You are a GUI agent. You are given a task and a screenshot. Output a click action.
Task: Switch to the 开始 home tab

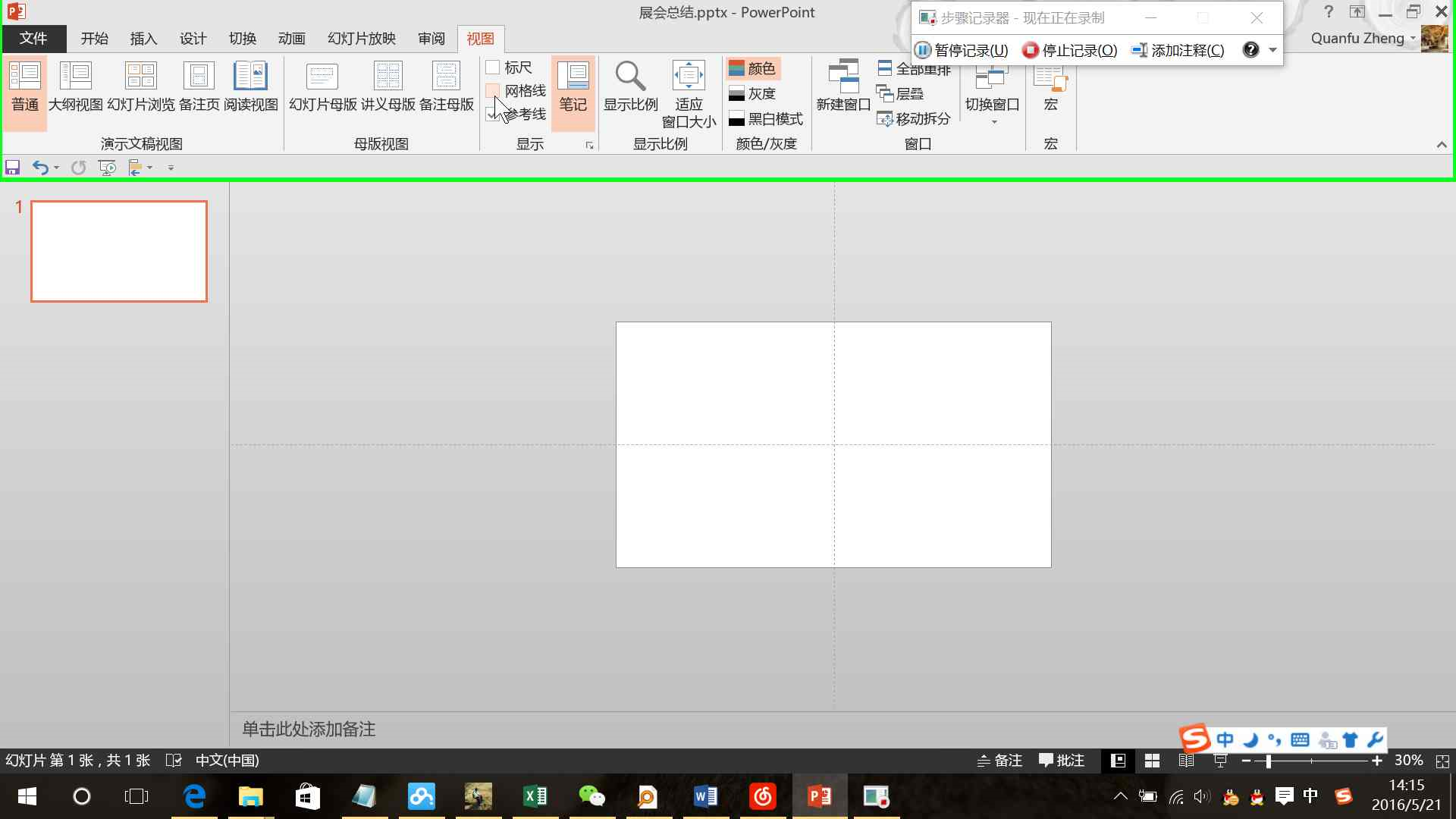coord(95,39)
